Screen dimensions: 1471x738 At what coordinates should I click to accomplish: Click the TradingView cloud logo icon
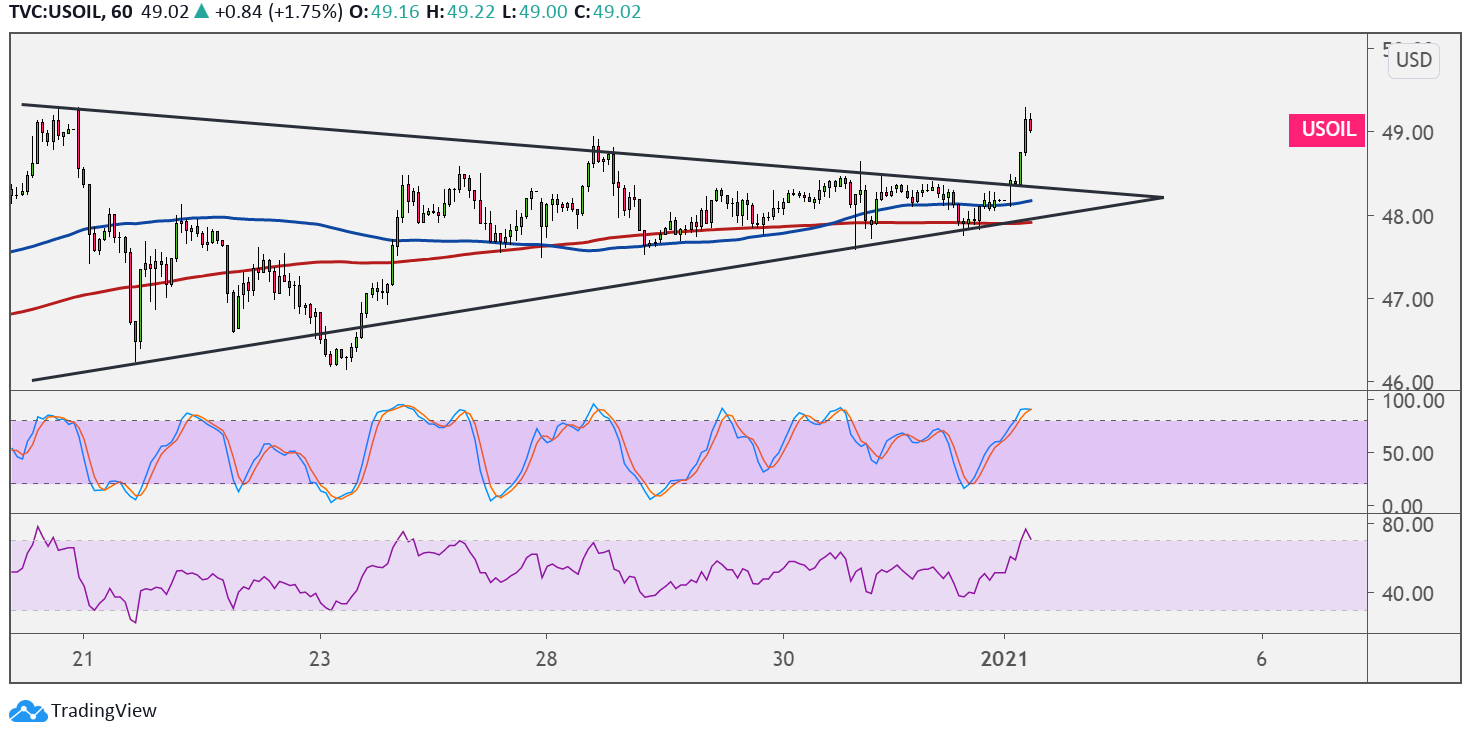pos(28,711)
